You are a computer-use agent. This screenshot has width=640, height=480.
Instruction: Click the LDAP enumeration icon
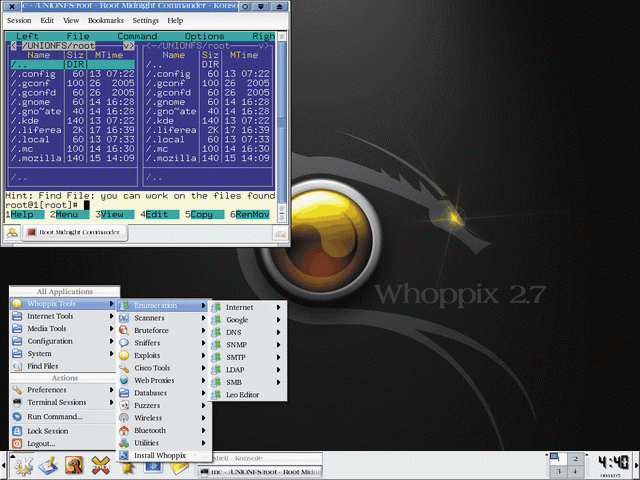(x=216, y=370)
